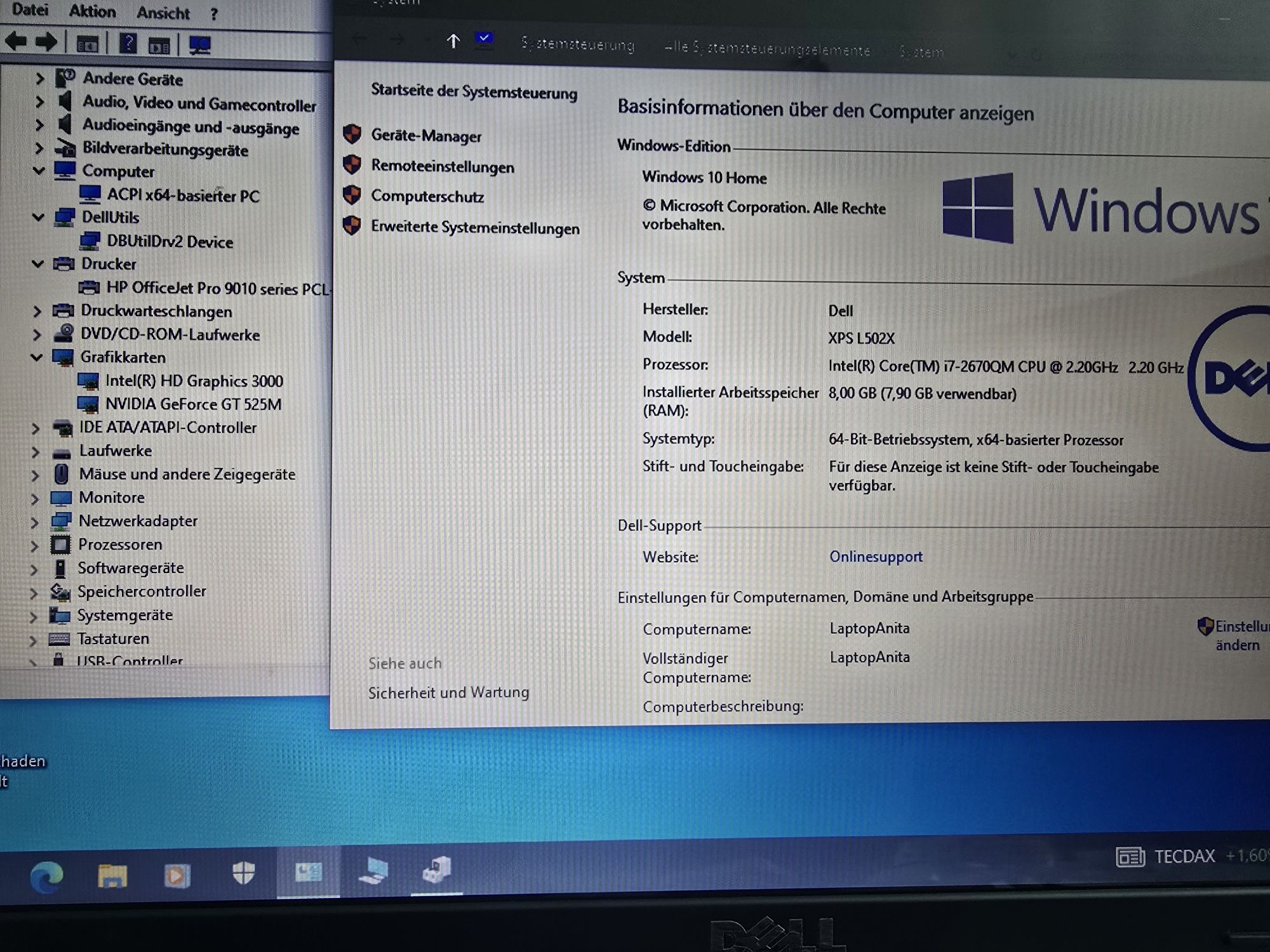Click the Softwaregeräte icon

(x=60, y=568)
